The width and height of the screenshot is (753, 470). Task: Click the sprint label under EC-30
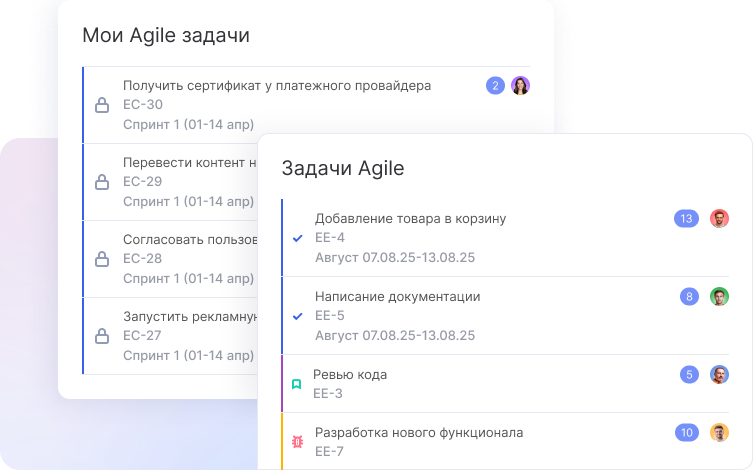pyautogui.click(x=188, y=124)
